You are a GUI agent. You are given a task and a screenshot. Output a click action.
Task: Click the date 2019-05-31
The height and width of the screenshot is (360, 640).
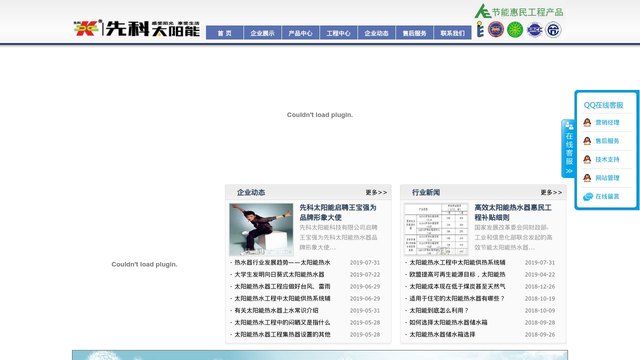[x=365, y=310]
